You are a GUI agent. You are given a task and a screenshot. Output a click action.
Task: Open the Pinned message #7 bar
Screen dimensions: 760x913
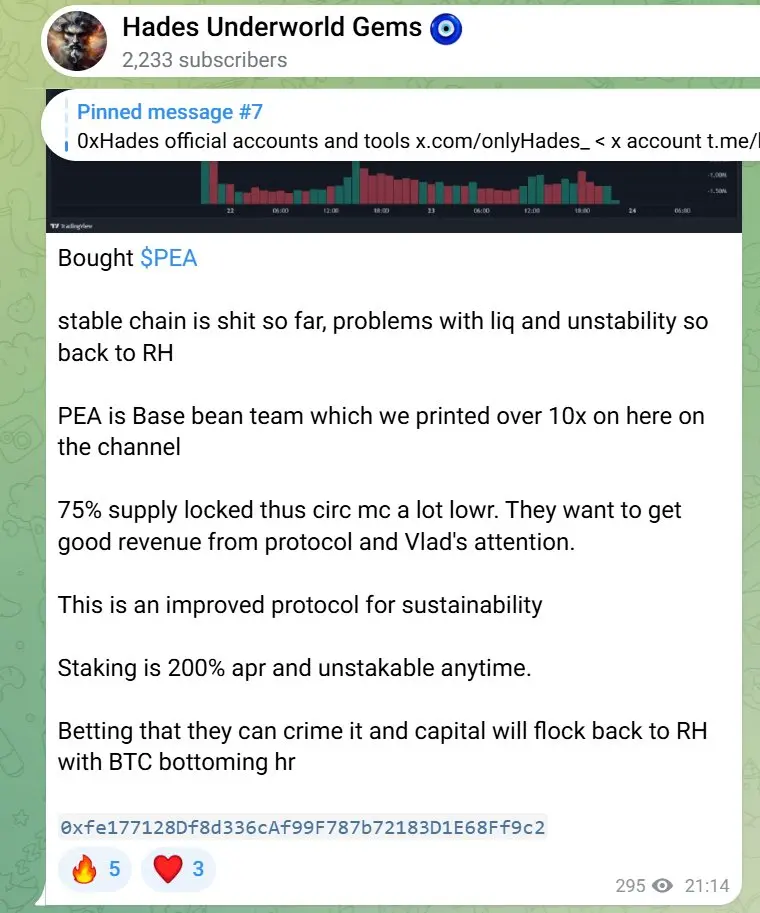point(402,125)
